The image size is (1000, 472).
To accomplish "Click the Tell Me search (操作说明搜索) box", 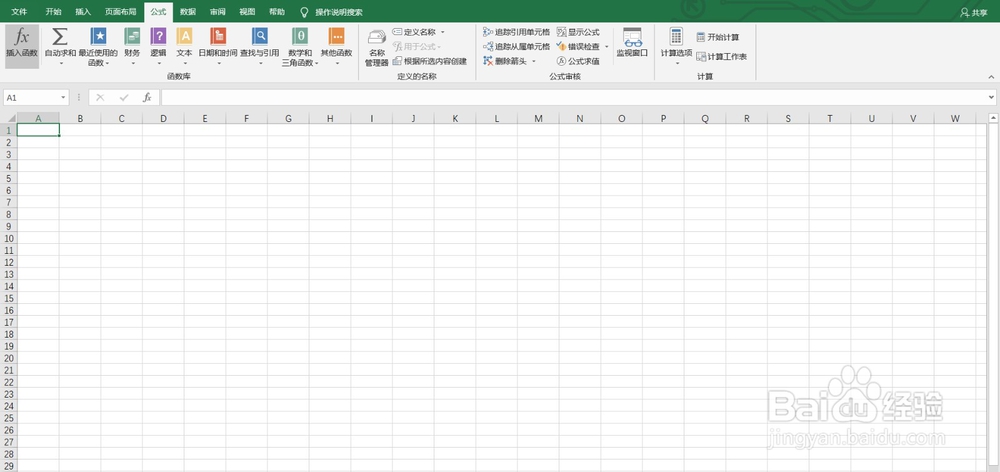I will click(x=332, y=12).
